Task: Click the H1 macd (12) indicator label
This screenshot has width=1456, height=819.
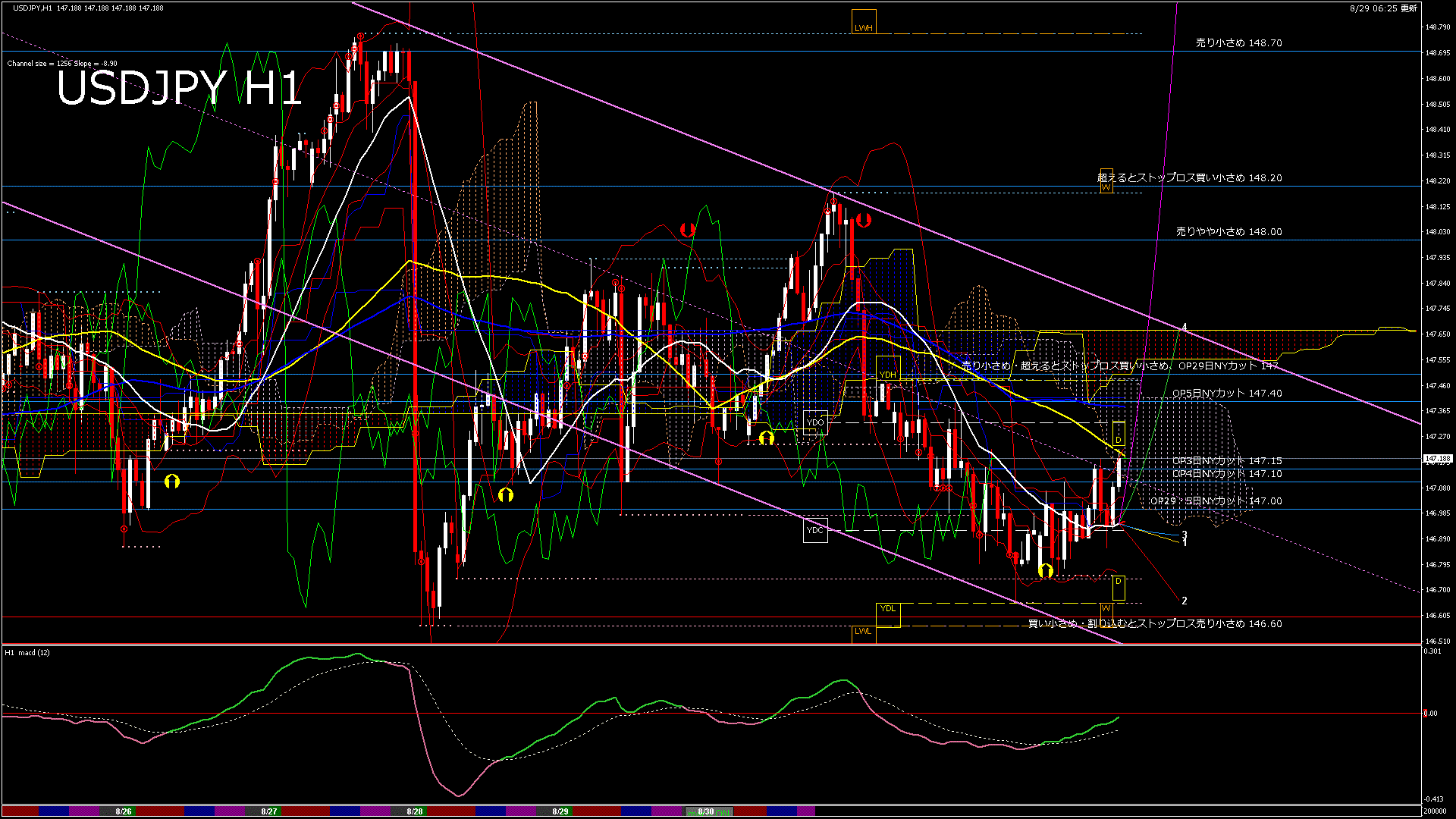Action: point(27,652)
